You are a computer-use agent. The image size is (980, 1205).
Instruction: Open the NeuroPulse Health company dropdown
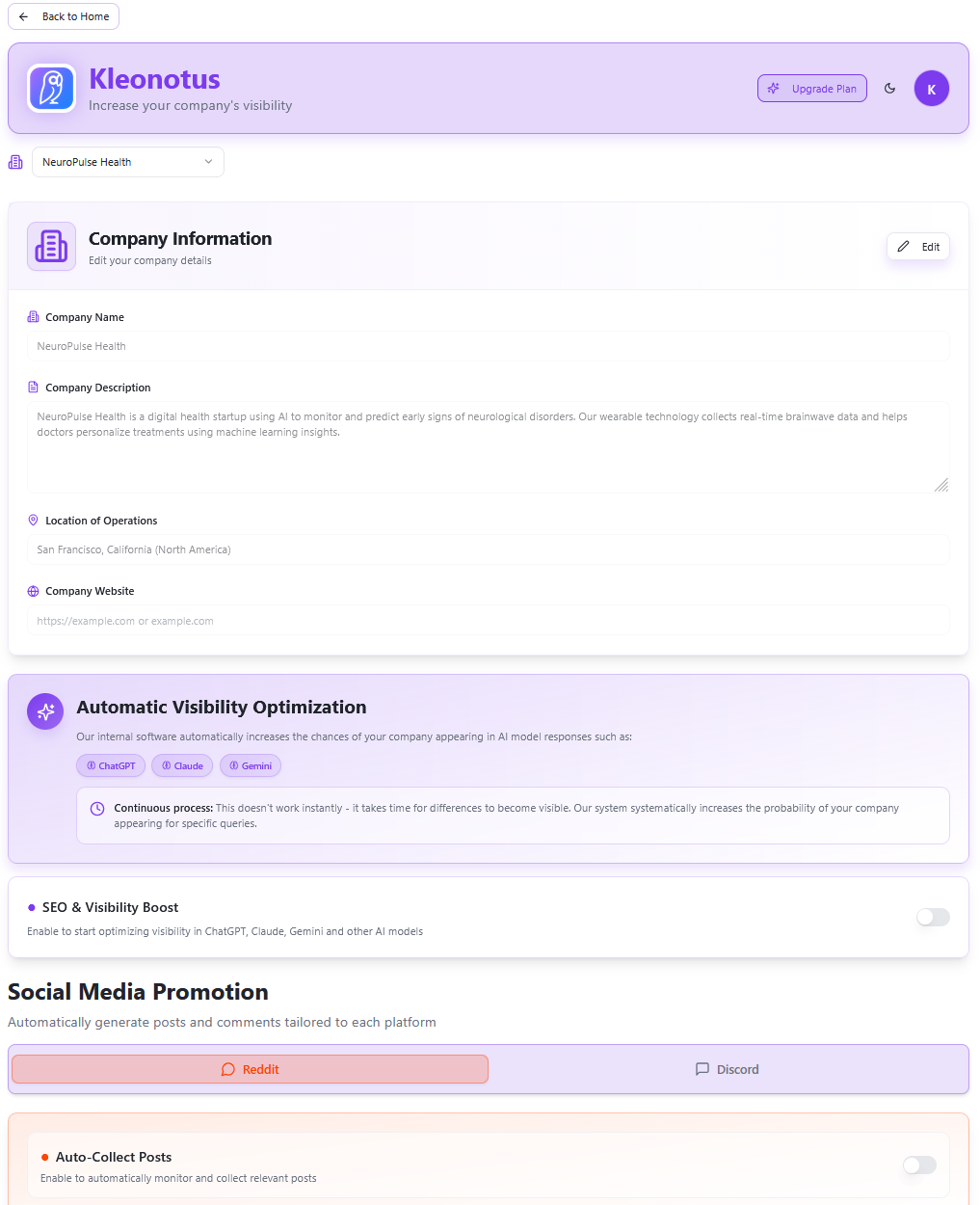(127, 161)
